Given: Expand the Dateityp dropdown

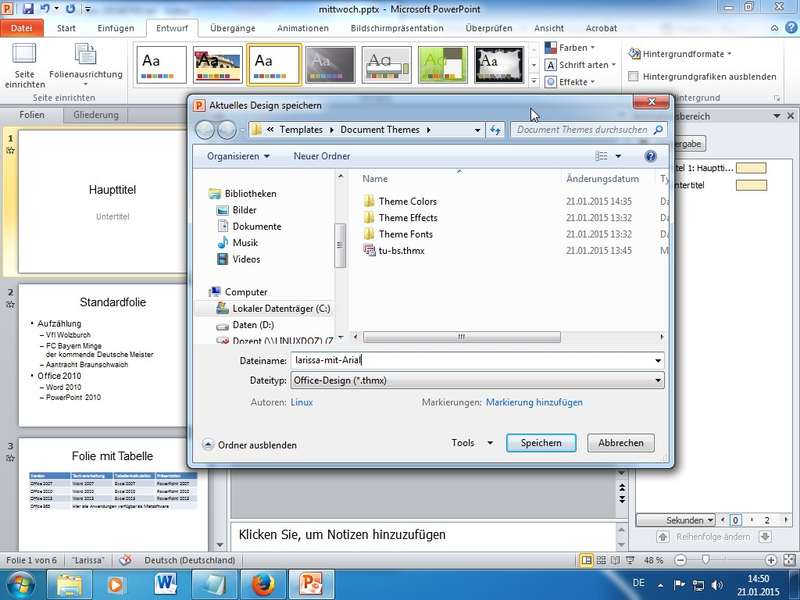Looking at the screenshot, I should 656,381.
